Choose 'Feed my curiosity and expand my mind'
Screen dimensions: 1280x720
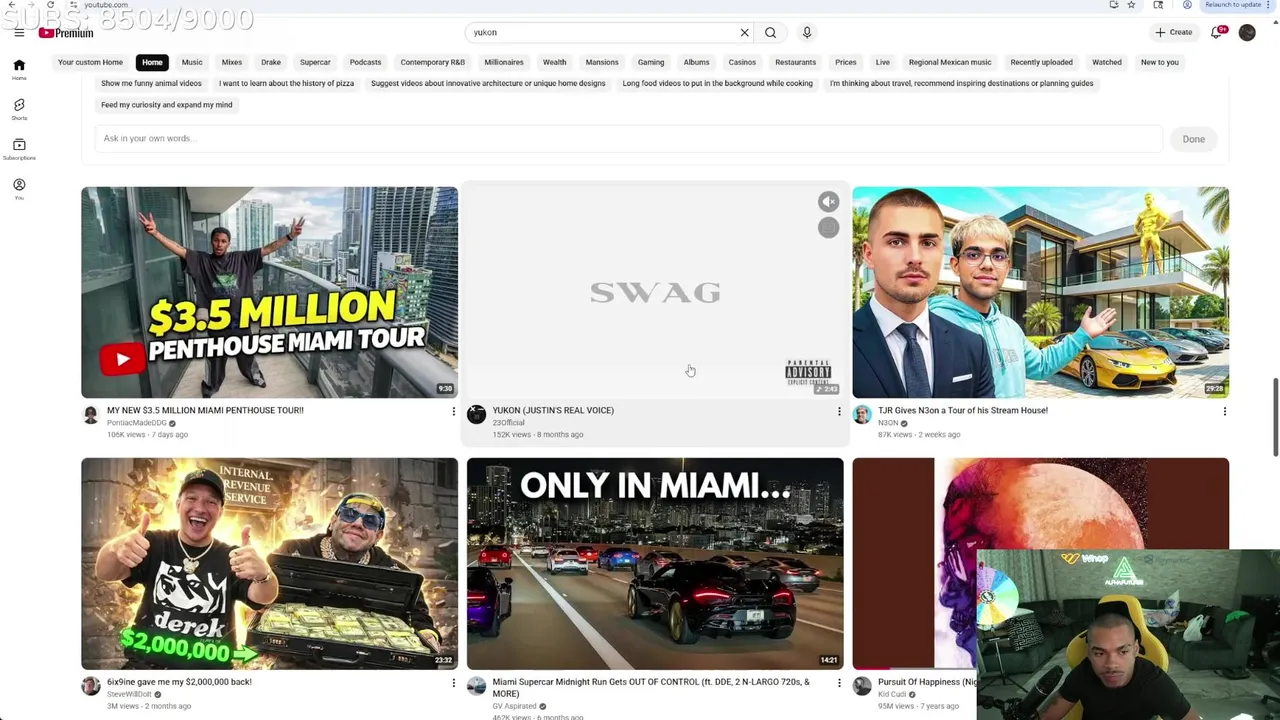[x=167, y=105]
